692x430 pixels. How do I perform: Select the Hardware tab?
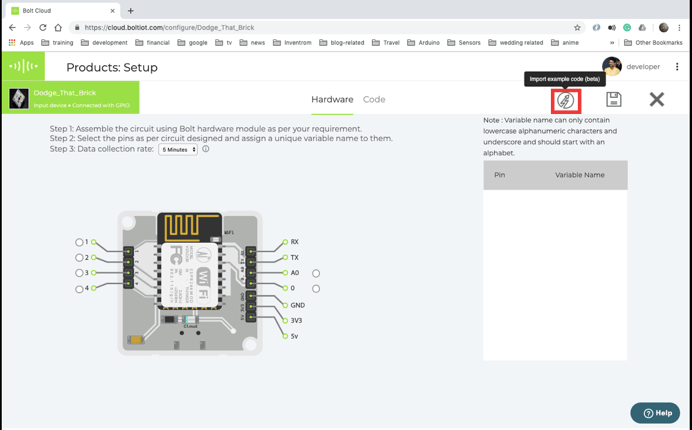pyautogui.click(x=332, y=99)
